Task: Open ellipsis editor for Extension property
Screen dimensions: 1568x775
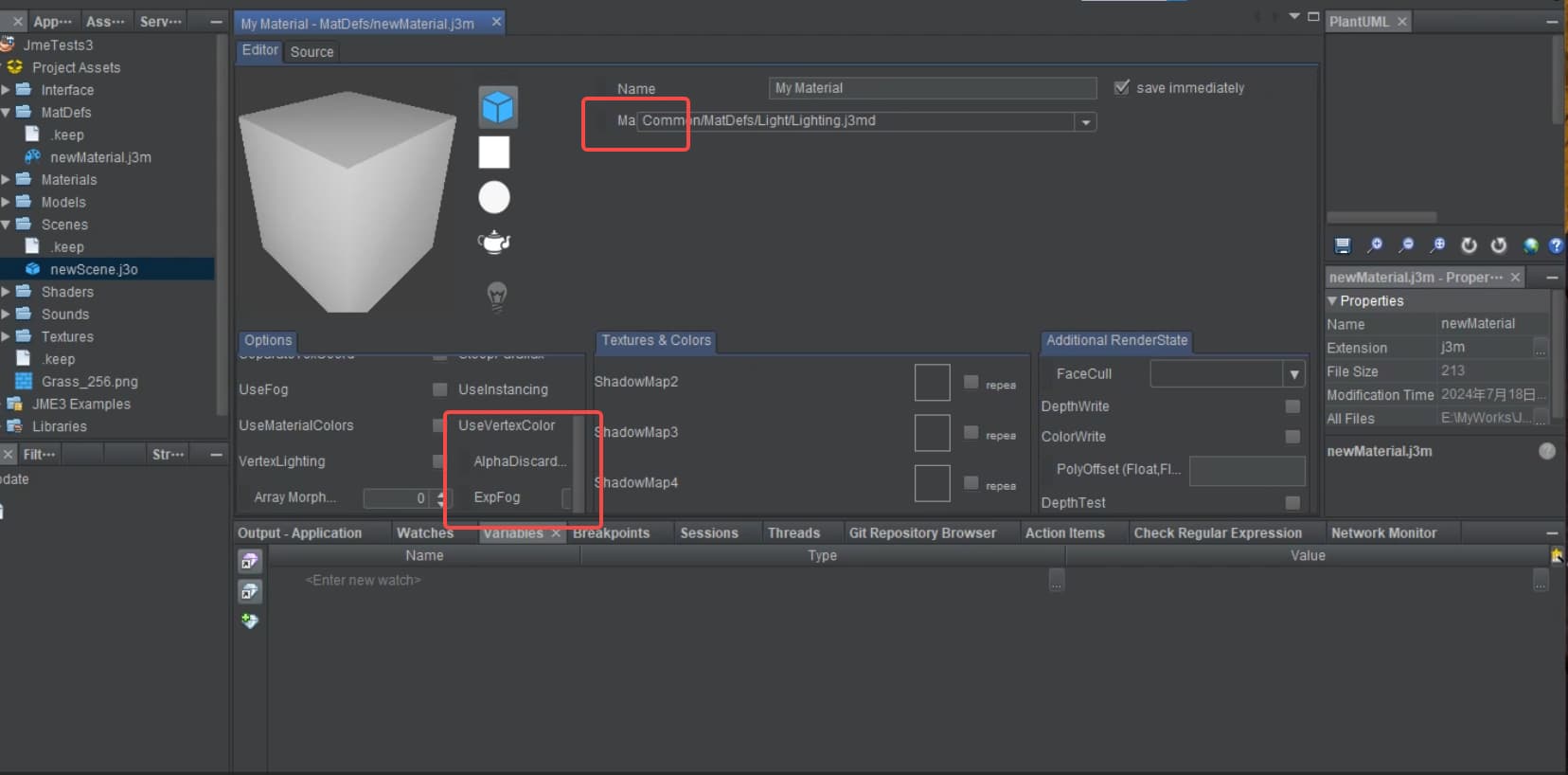Action: pyautogui.click(x=1541, y=348)
